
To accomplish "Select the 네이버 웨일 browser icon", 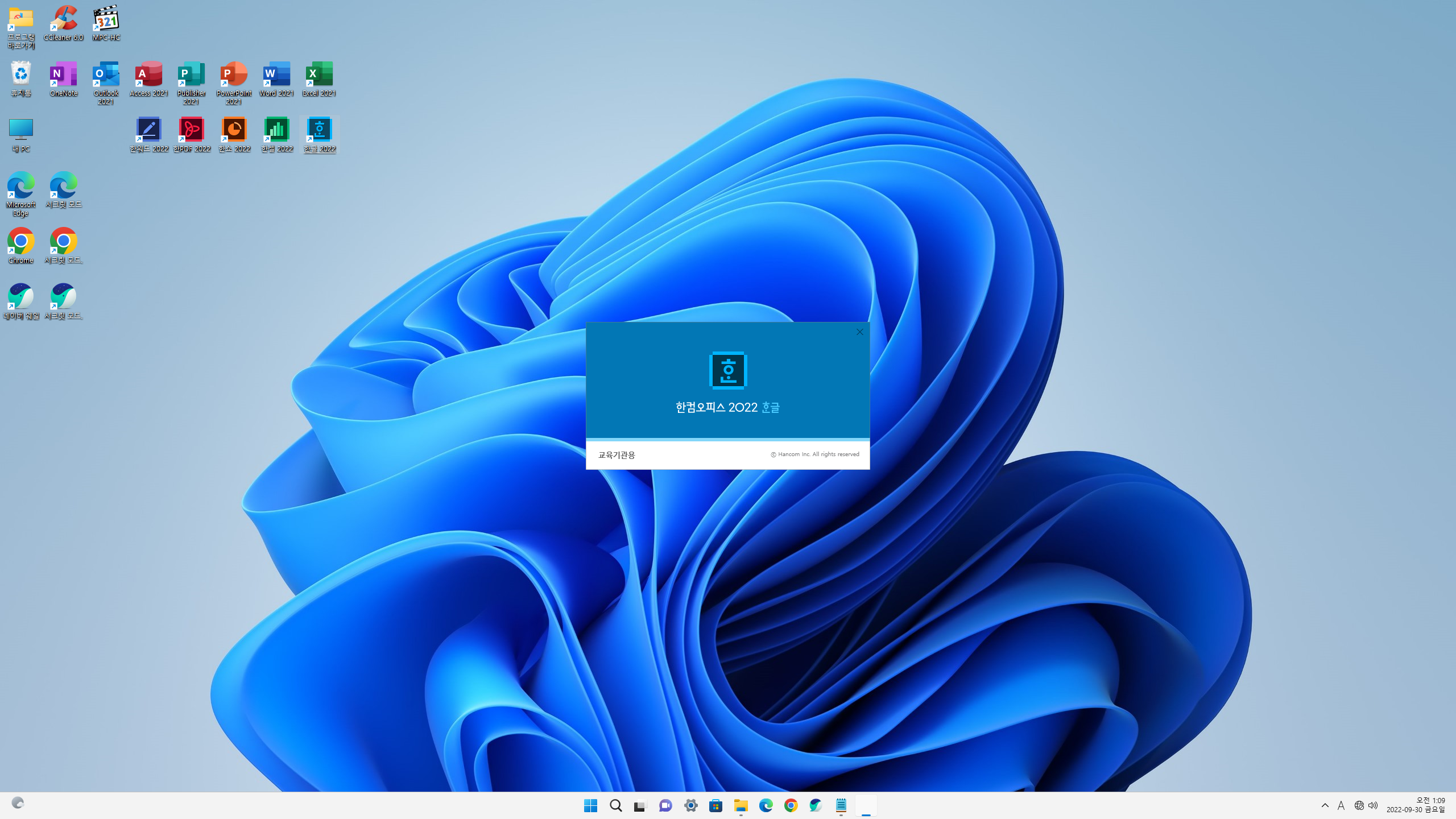I will click(x=20, y=297).
